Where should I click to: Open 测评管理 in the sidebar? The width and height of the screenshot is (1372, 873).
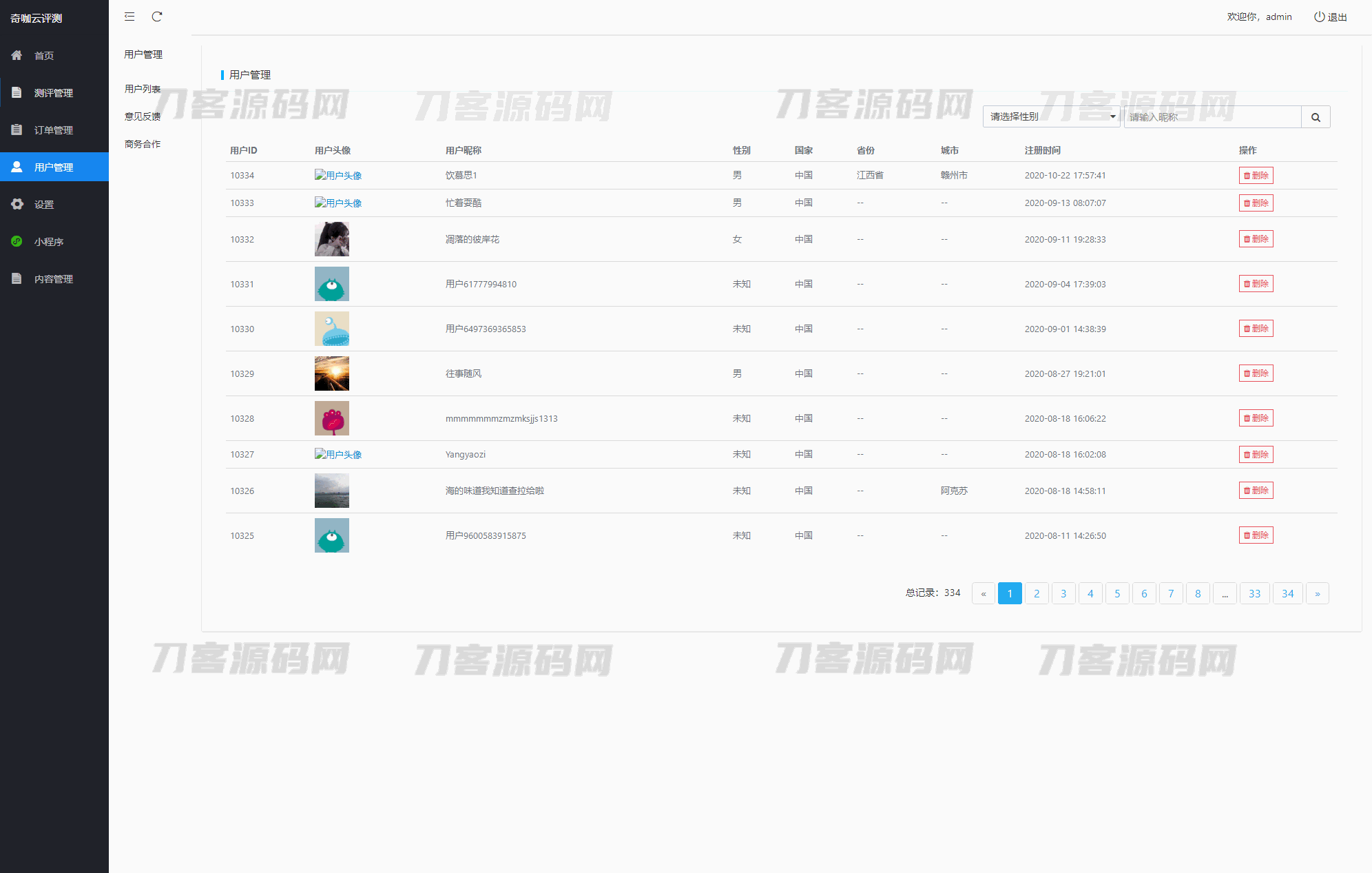[x=54, y=93]
